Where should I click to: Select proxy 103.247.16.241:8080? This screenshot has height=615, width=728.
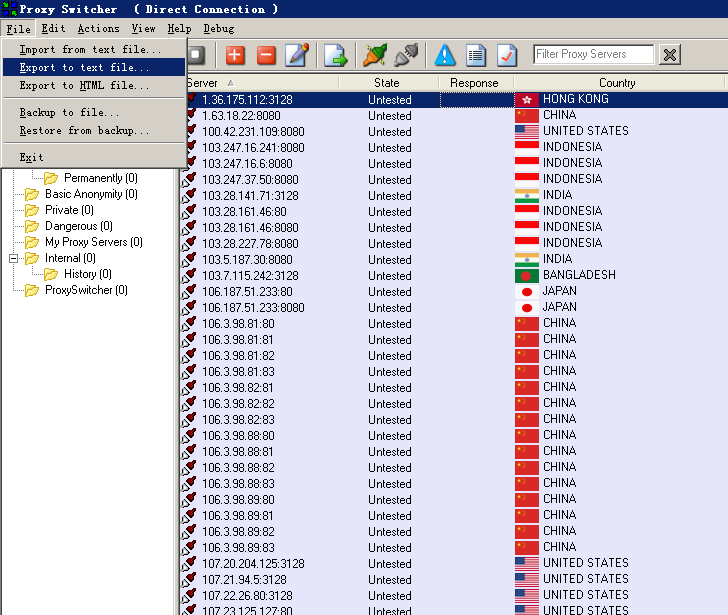point(253,148)
